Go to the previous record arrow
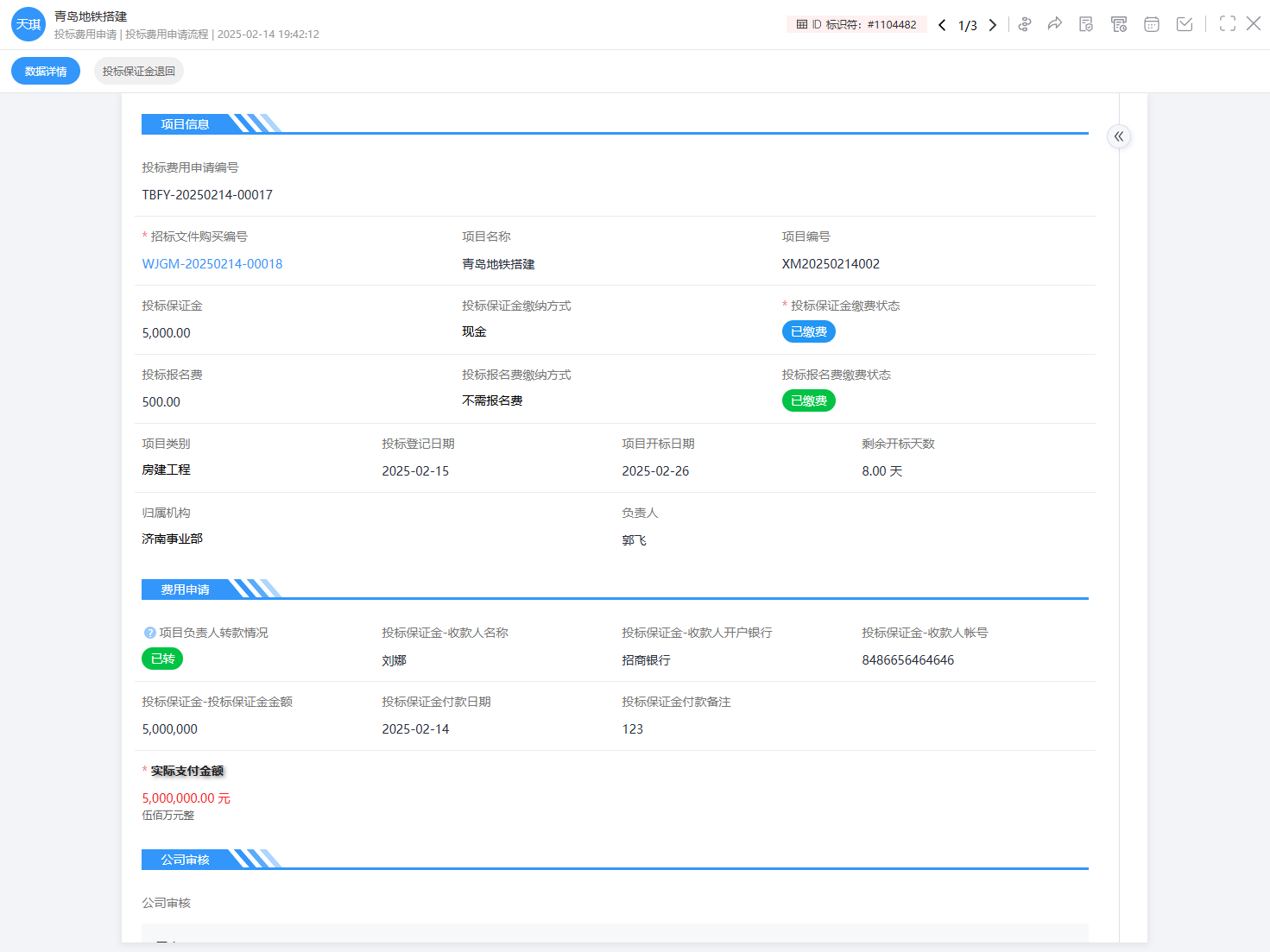1270x952 pixels. [942, 25]
